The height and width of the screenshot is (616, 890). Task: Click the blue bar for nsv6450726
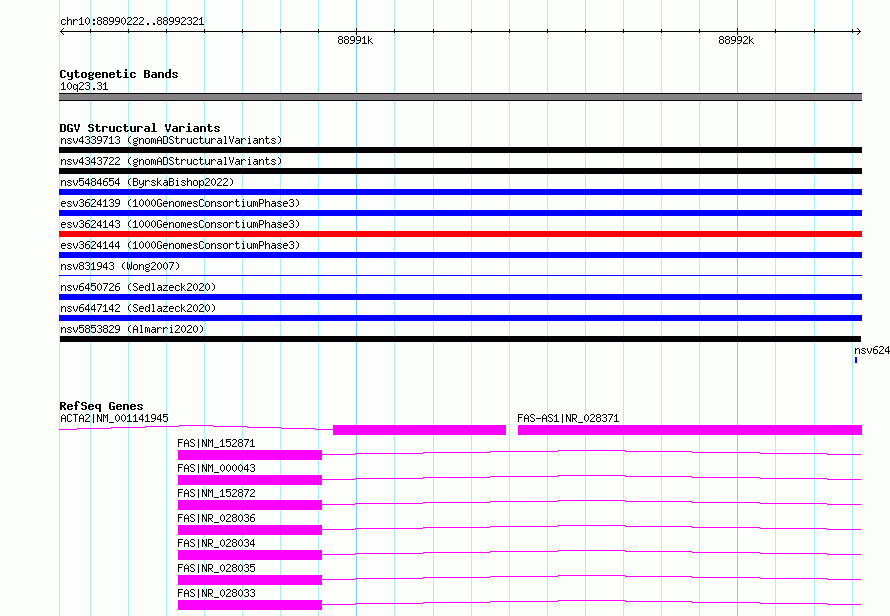[460, 297]
